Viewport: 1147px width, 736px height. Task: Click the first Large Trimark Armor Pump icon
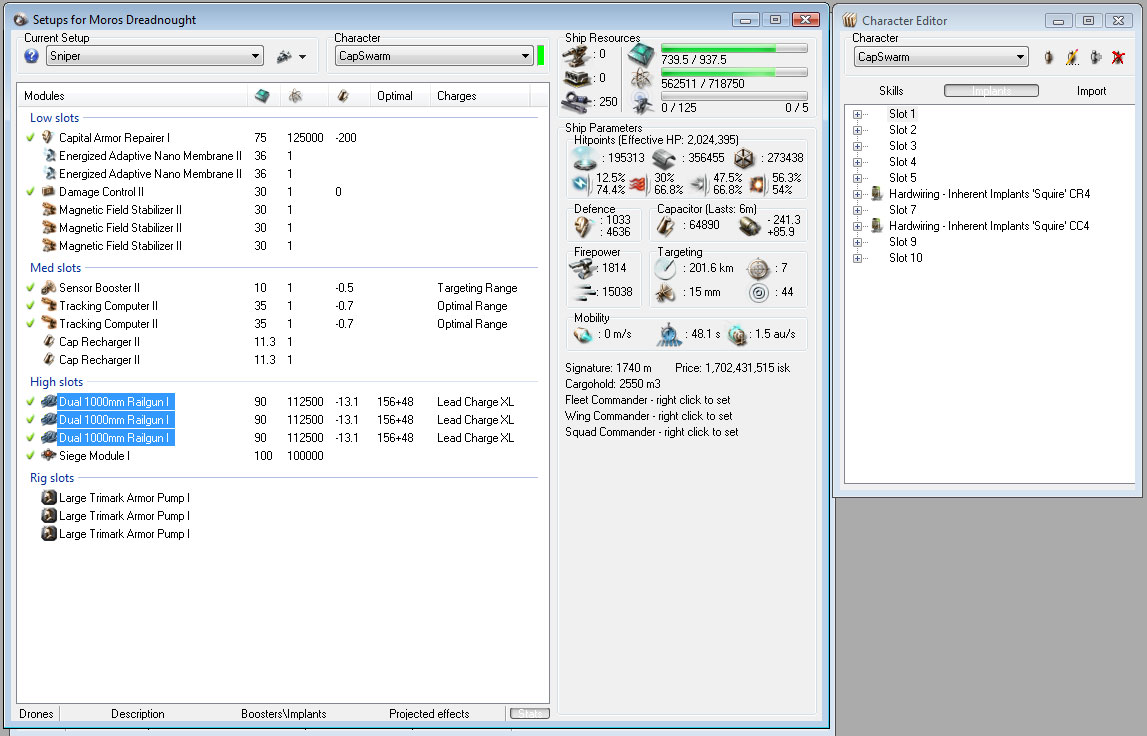[48, 497]
